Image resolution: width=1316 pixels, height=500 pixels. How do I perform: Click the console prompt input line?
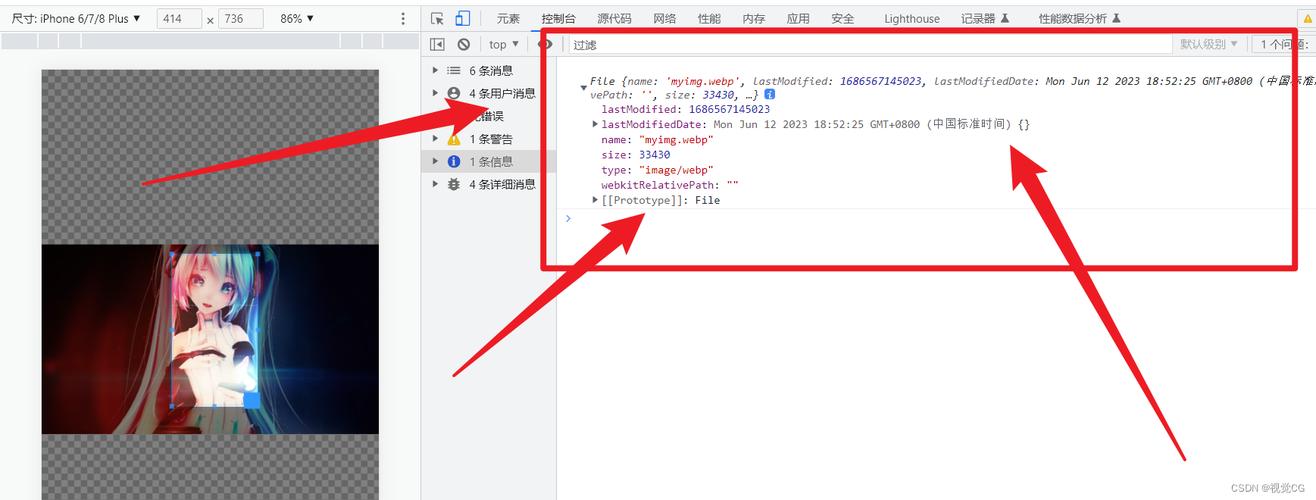936,217
